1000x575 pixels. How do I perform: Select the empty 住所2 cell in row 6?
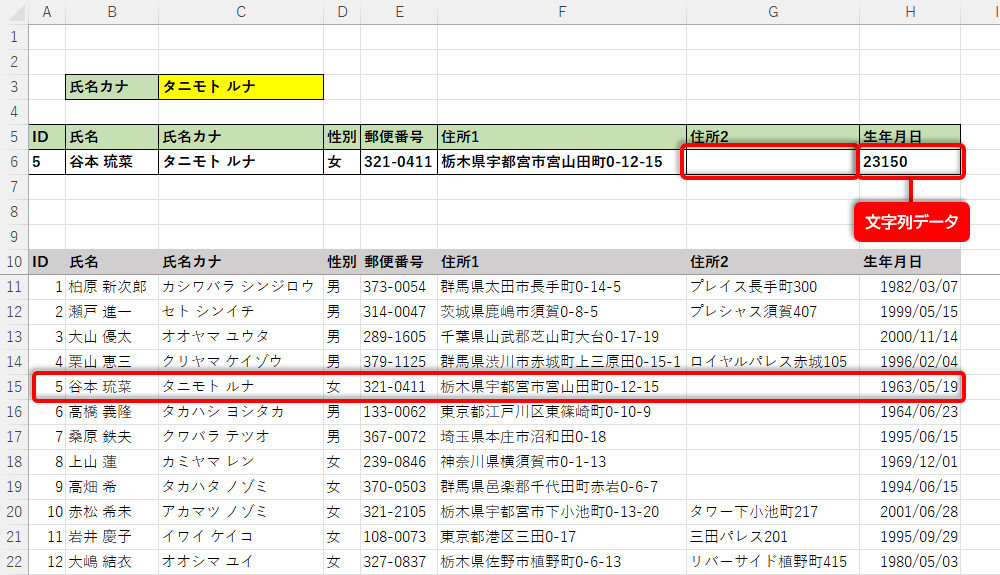pos(770,162)
